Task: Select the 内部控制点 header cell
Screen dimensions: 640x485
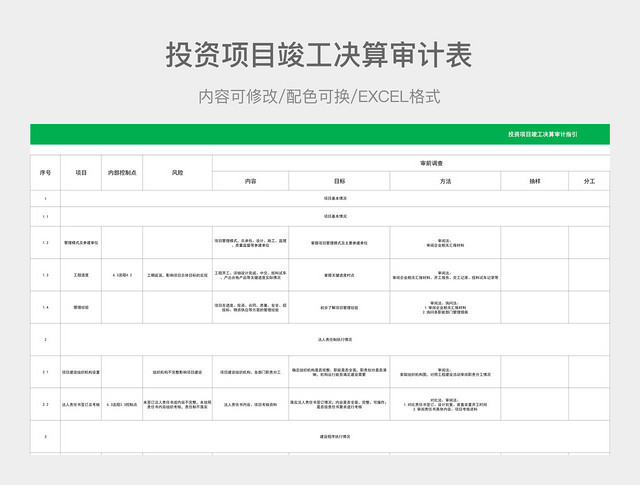Action: [122, 173]
